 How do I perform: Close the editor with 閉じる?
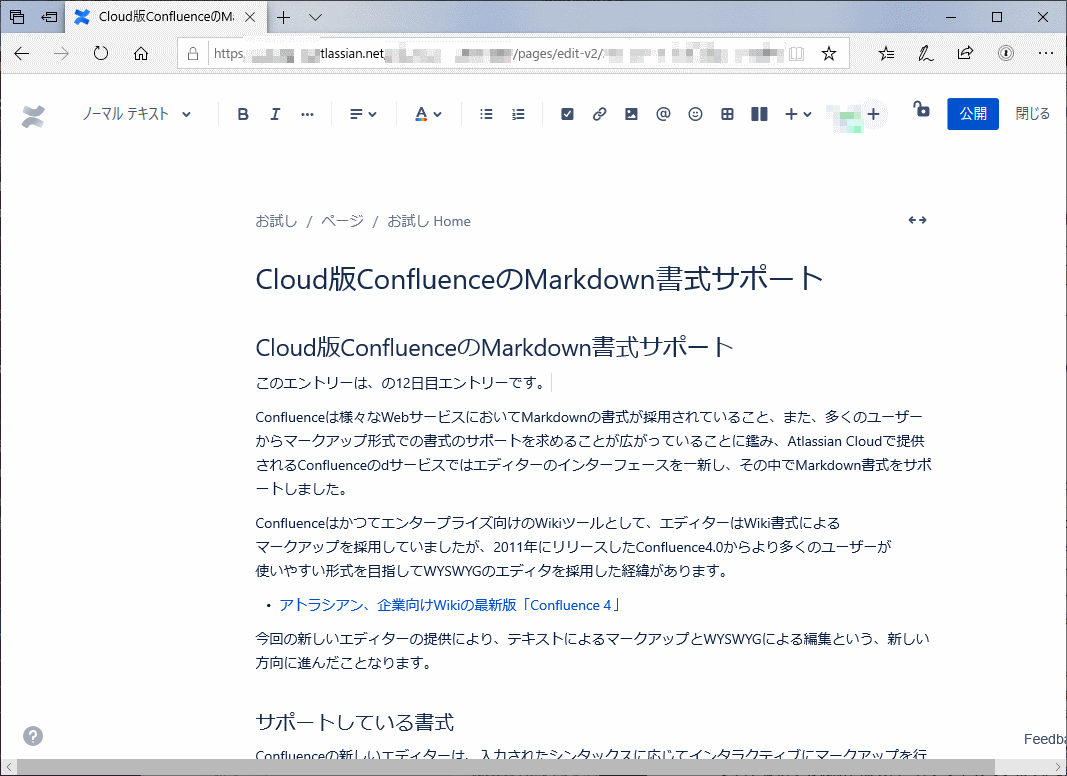[1032, 114]
